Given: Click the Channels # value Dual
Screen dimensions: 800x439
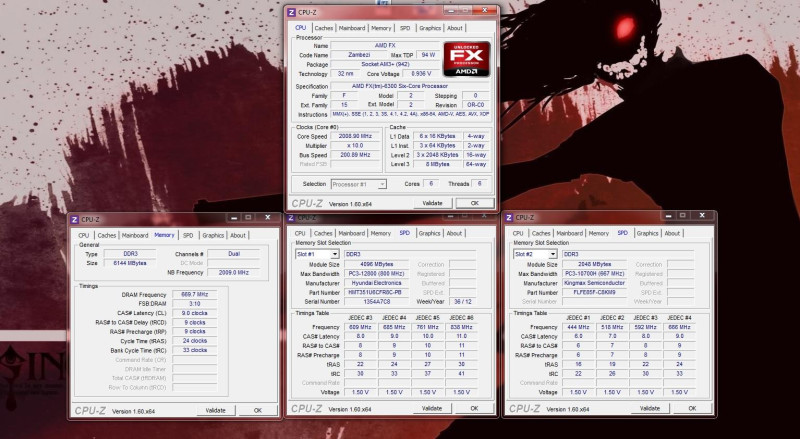Looking at the screenshot, I should [234, 254].
